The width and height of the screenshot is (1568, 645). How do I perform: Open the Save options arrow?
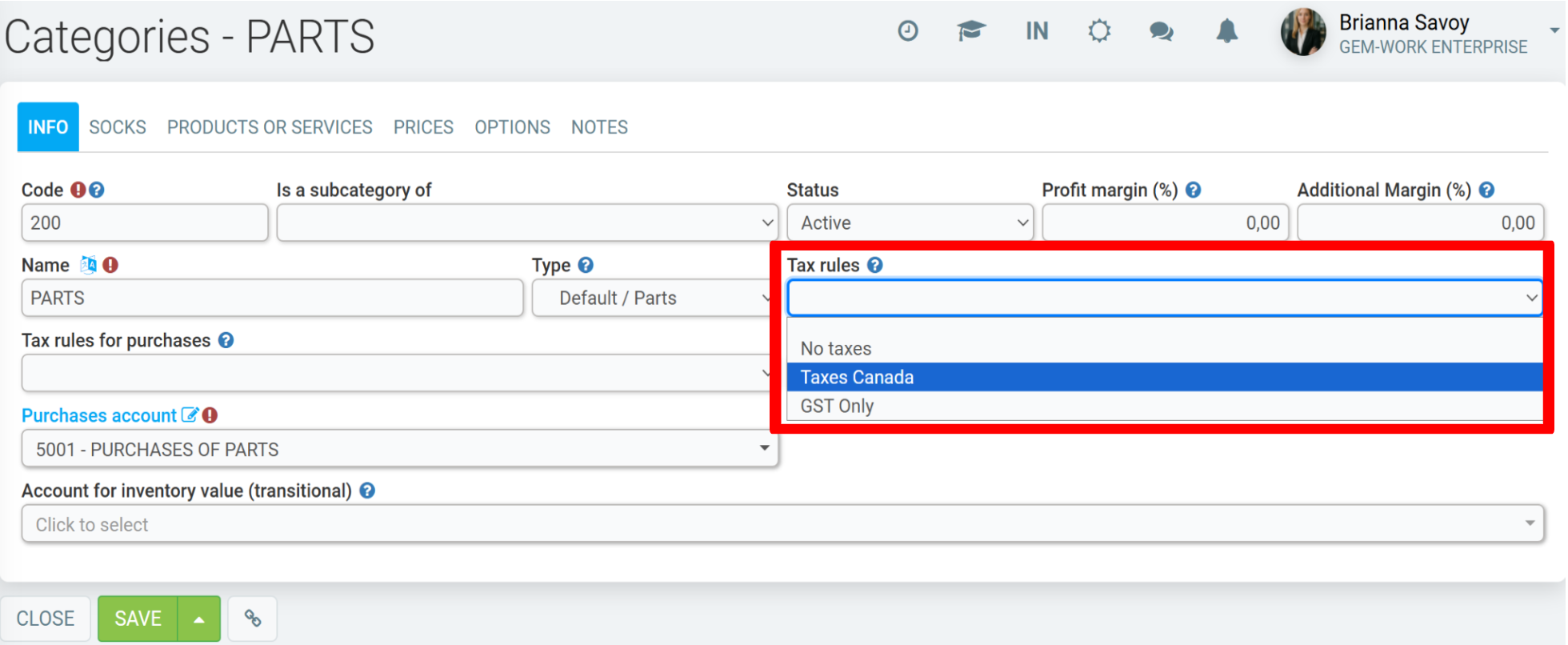pos(199,619)
